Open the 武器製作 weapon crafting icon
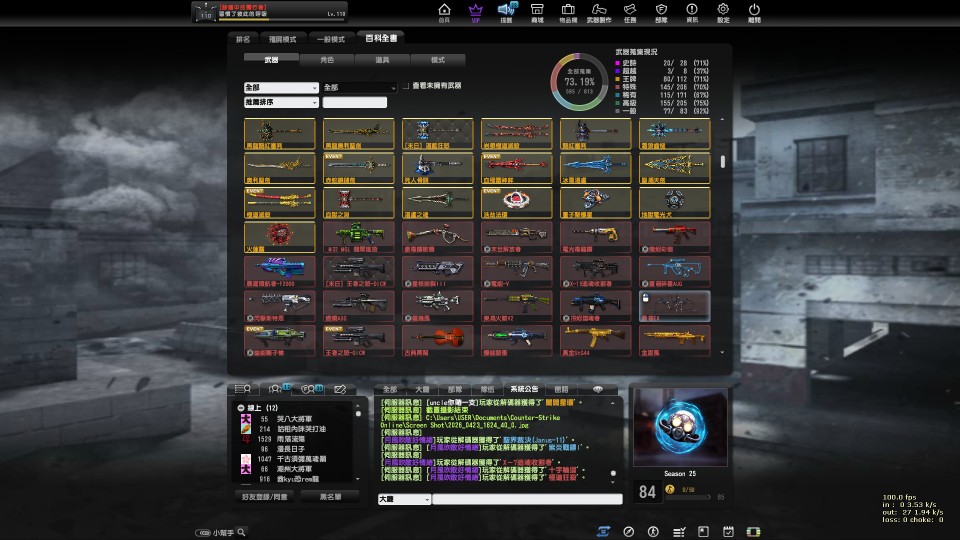Viewport: 960px width, 540px height. coord(599,12)
